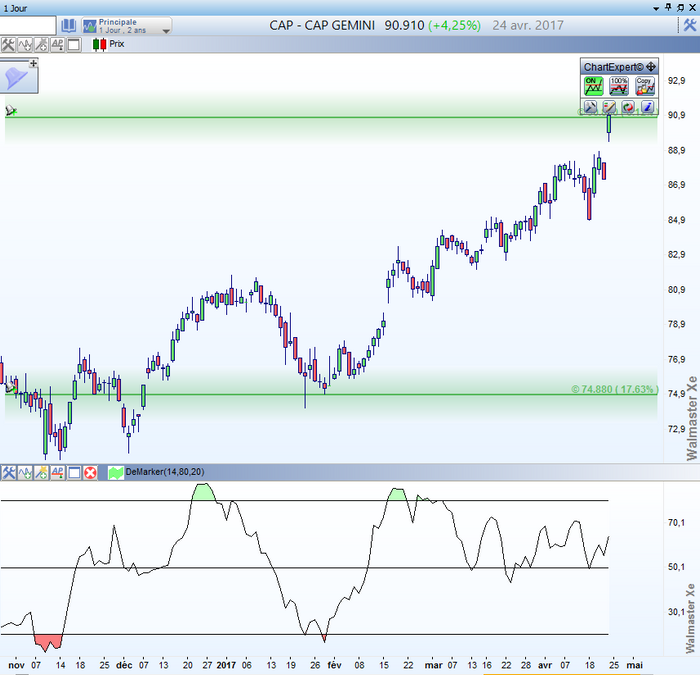Image resolution: width=700 pixels, height=675 pixels.
Task: Click alert marker on 90.9 line
Action: (x=11, y=110)
